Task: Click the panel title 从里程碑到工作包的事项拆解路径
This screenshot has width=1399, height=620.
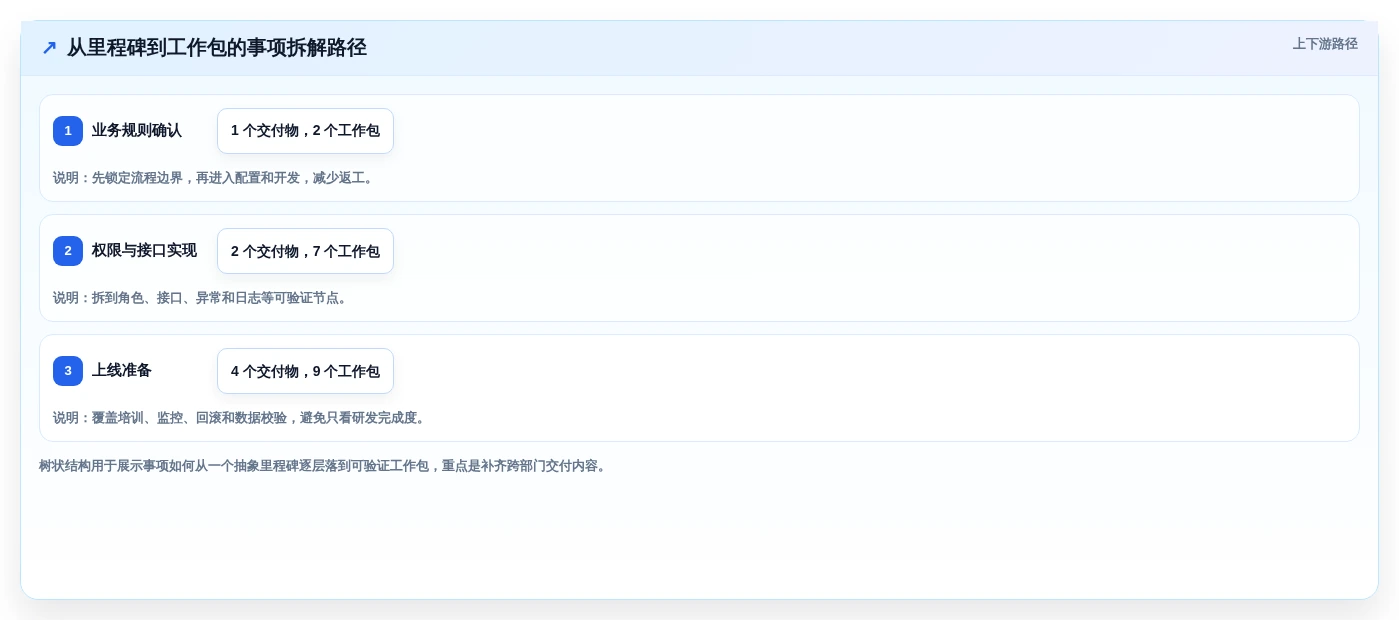Action: tap(217, 48)
